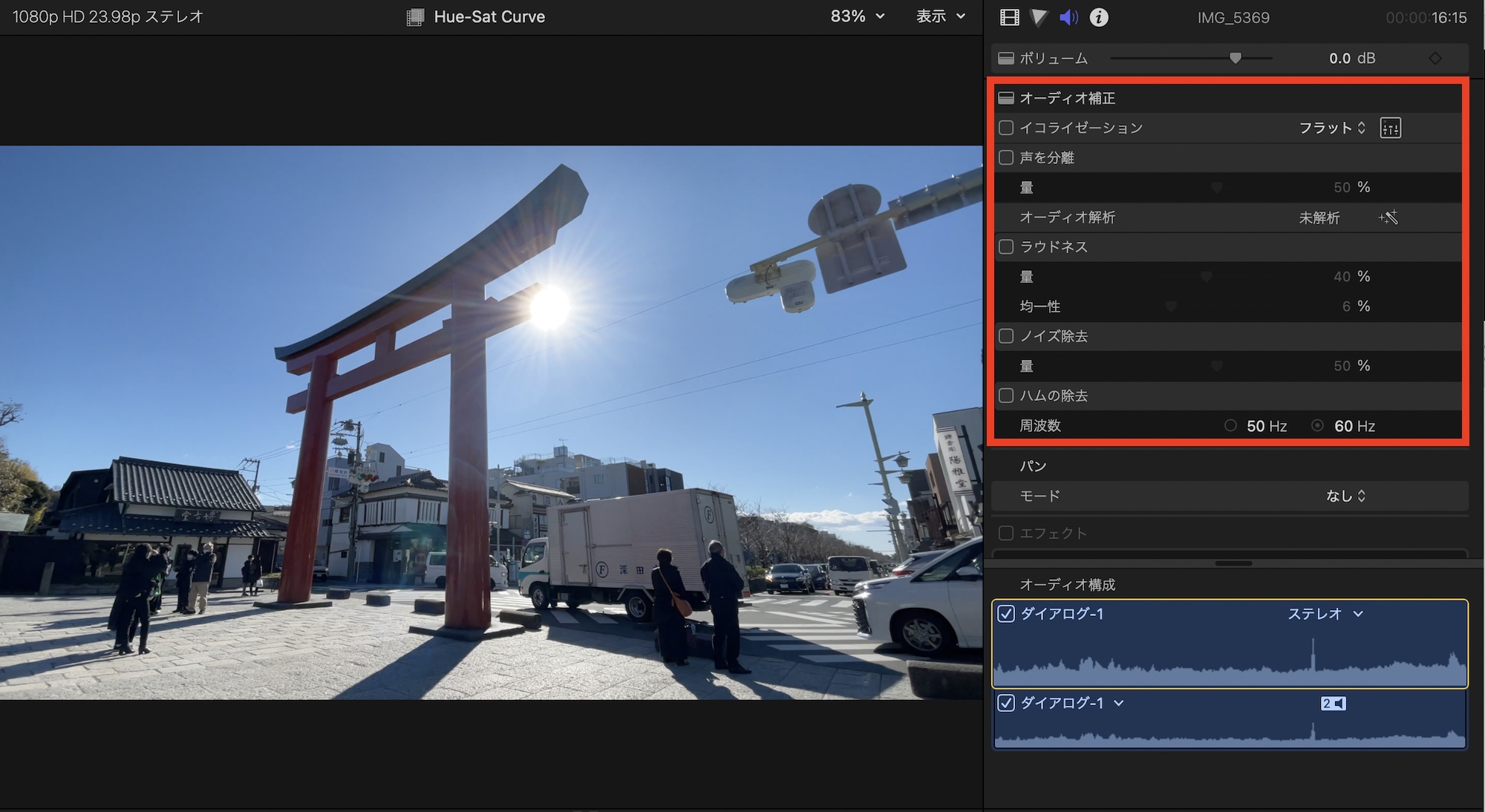Open the 表示 view menu

click(940, 16)
